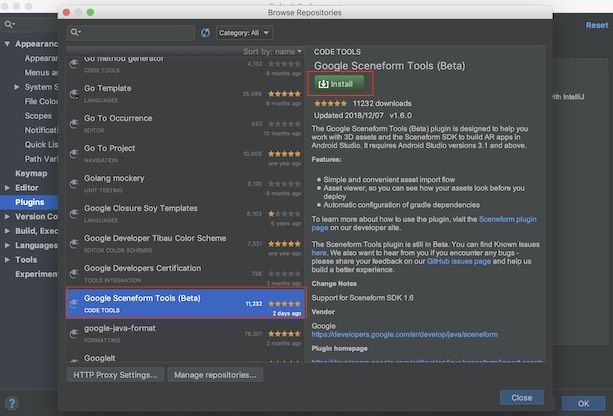613x416 pixels.
Task: Click Manage repositories button
Action: point(215,375)
